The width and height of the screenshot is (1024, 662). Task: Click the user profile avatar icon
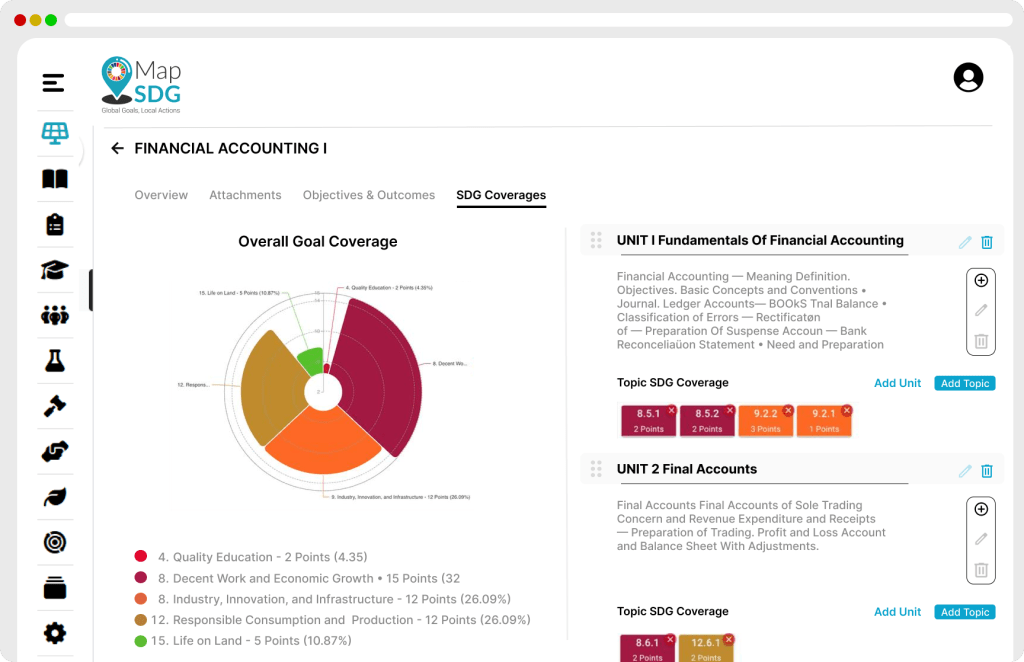[x=968, y=78]
